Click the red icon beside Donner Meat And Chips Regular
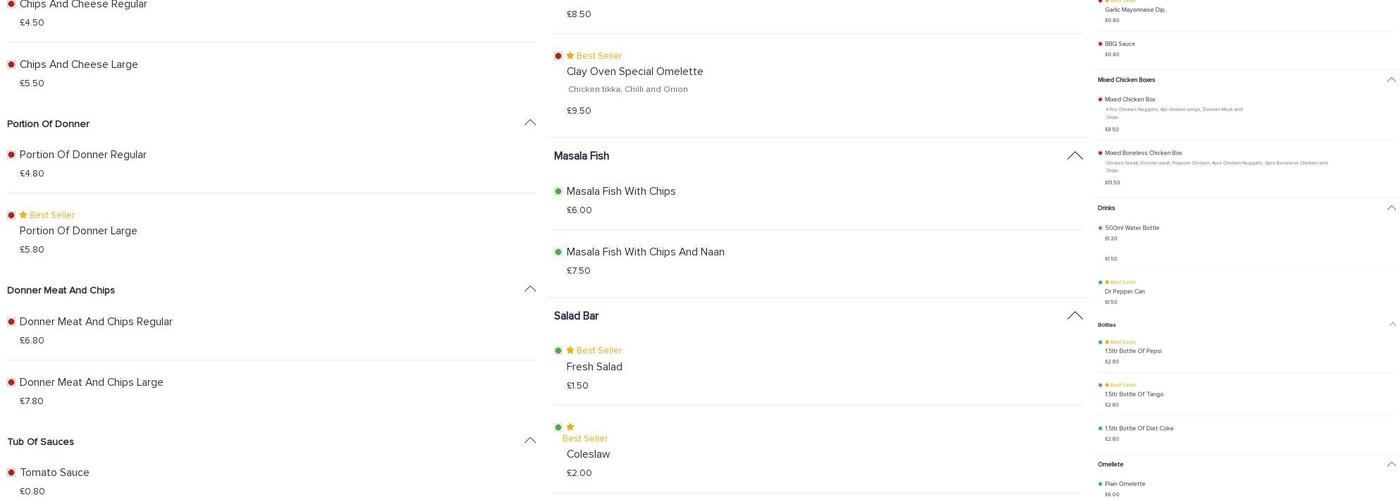 click(x=11, y=322)
